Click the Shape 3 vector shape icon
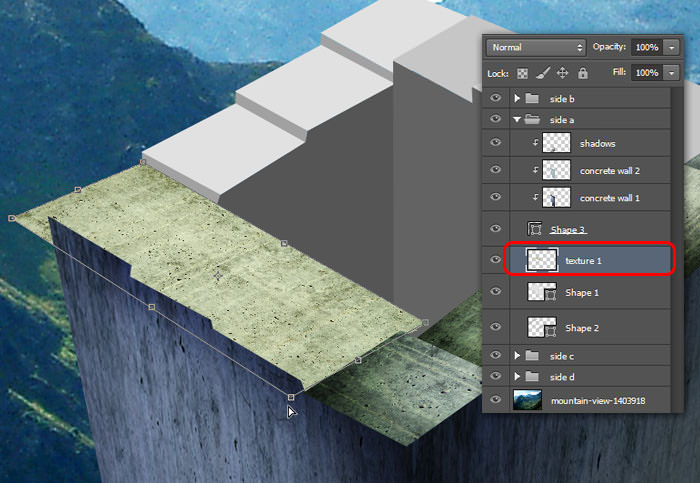 [x=534, y=229]
